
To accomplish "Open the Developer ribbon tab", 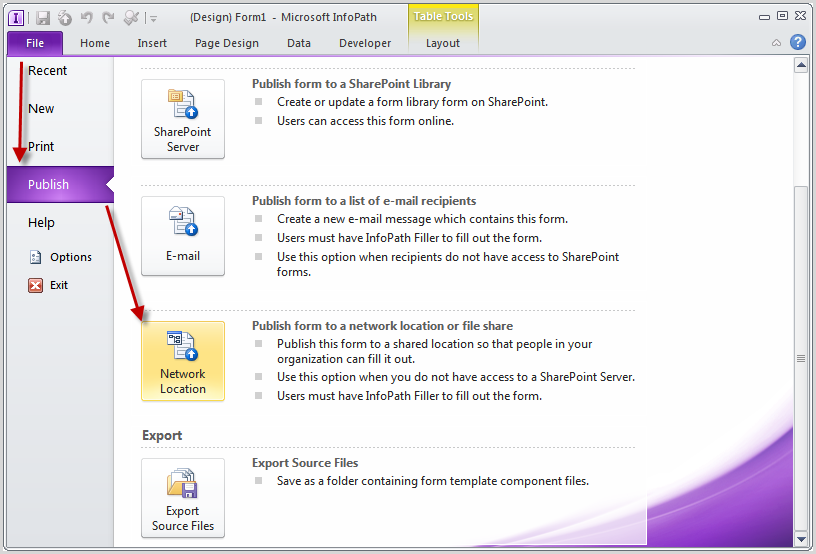I will [365, 43].
